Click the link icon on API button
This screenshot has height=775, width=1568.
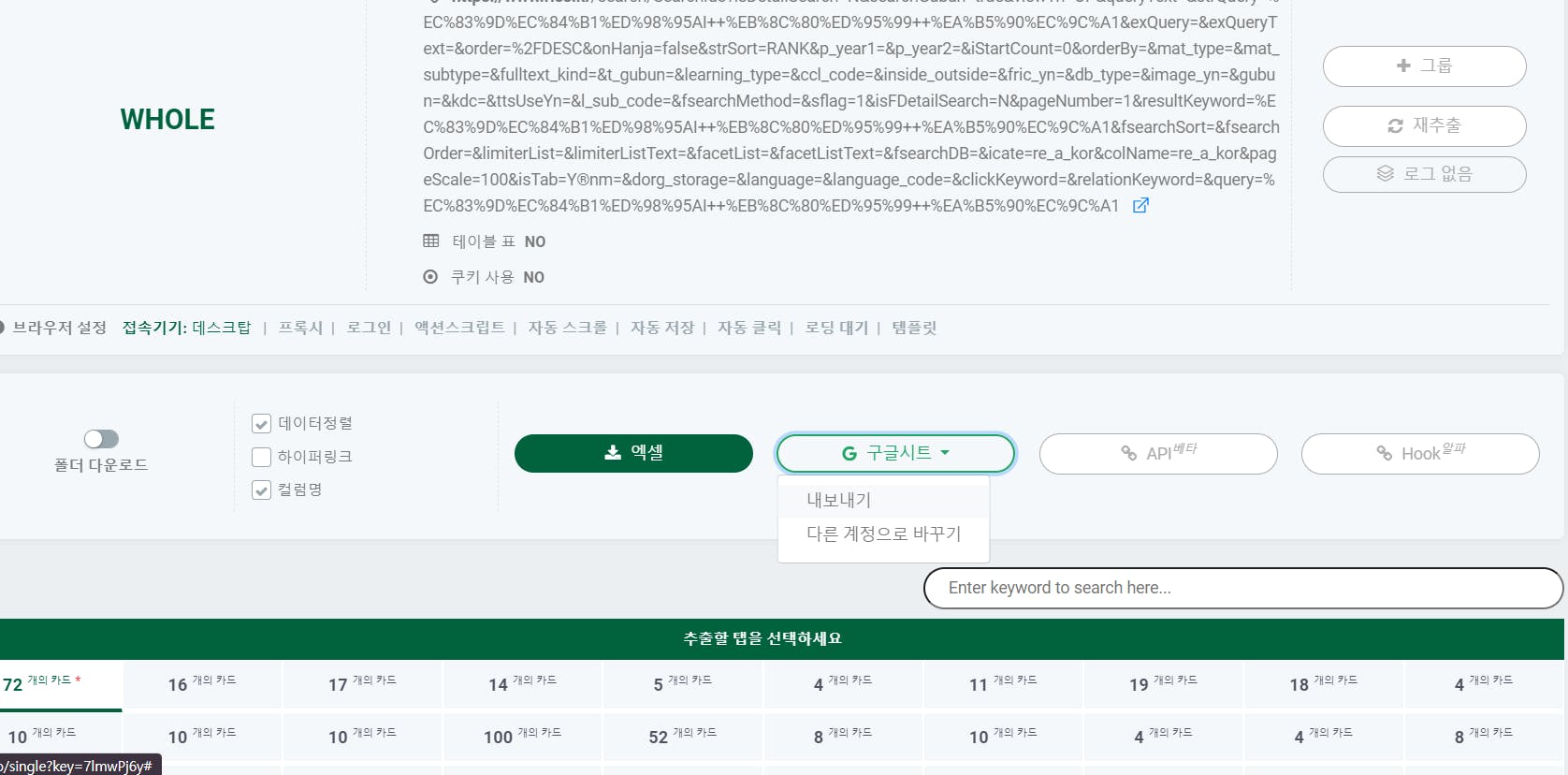(x=1128, y=454)
